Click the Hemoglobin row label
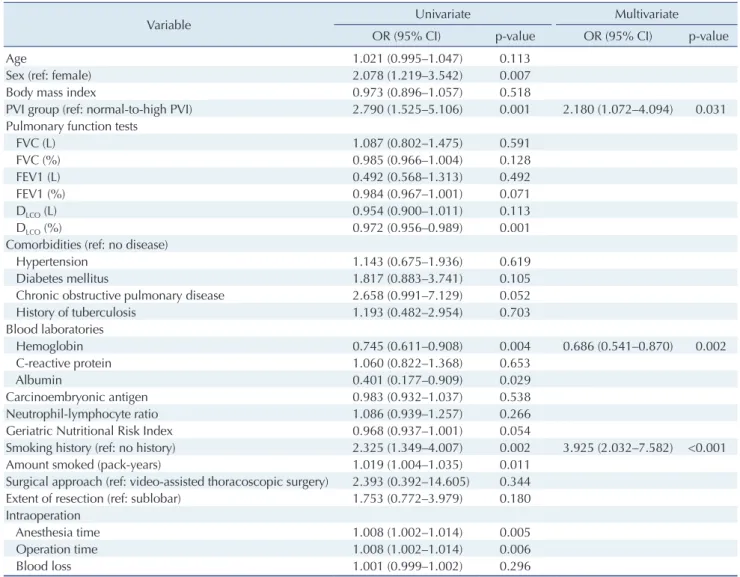 coord(49,346)
